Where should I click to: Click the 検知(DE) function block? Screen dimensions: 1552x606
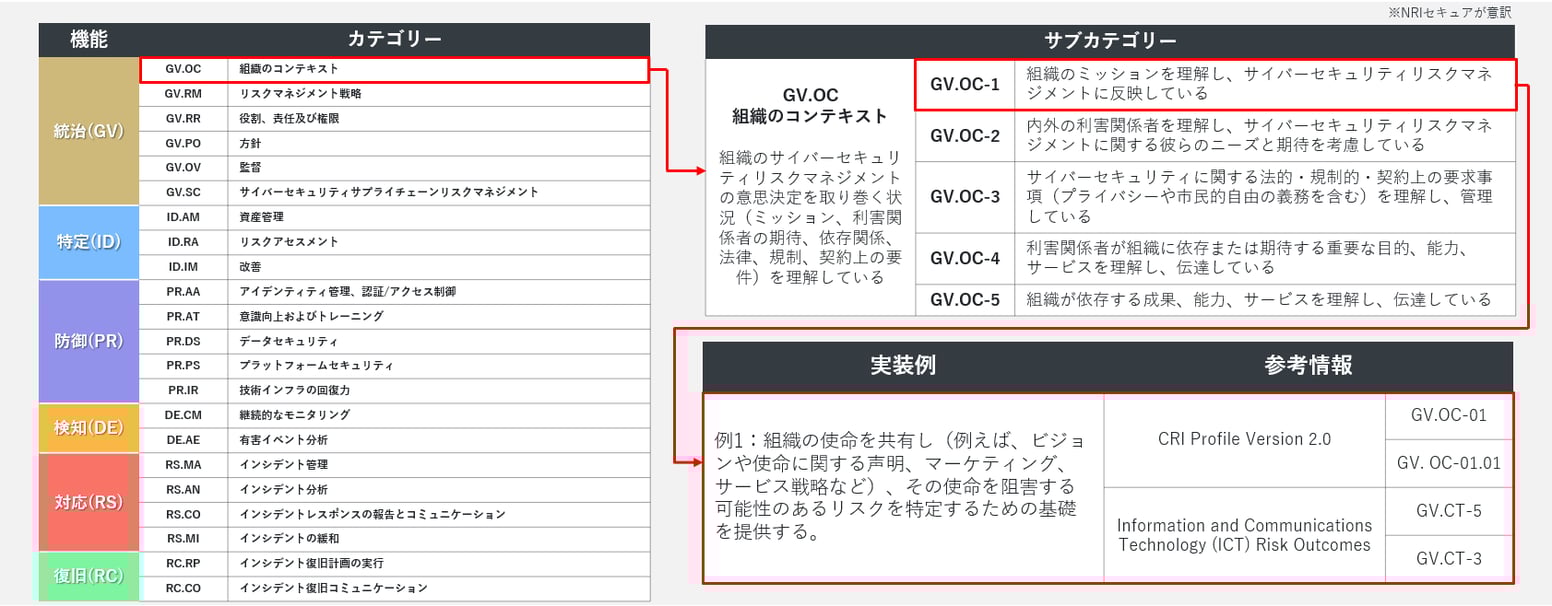89,427
